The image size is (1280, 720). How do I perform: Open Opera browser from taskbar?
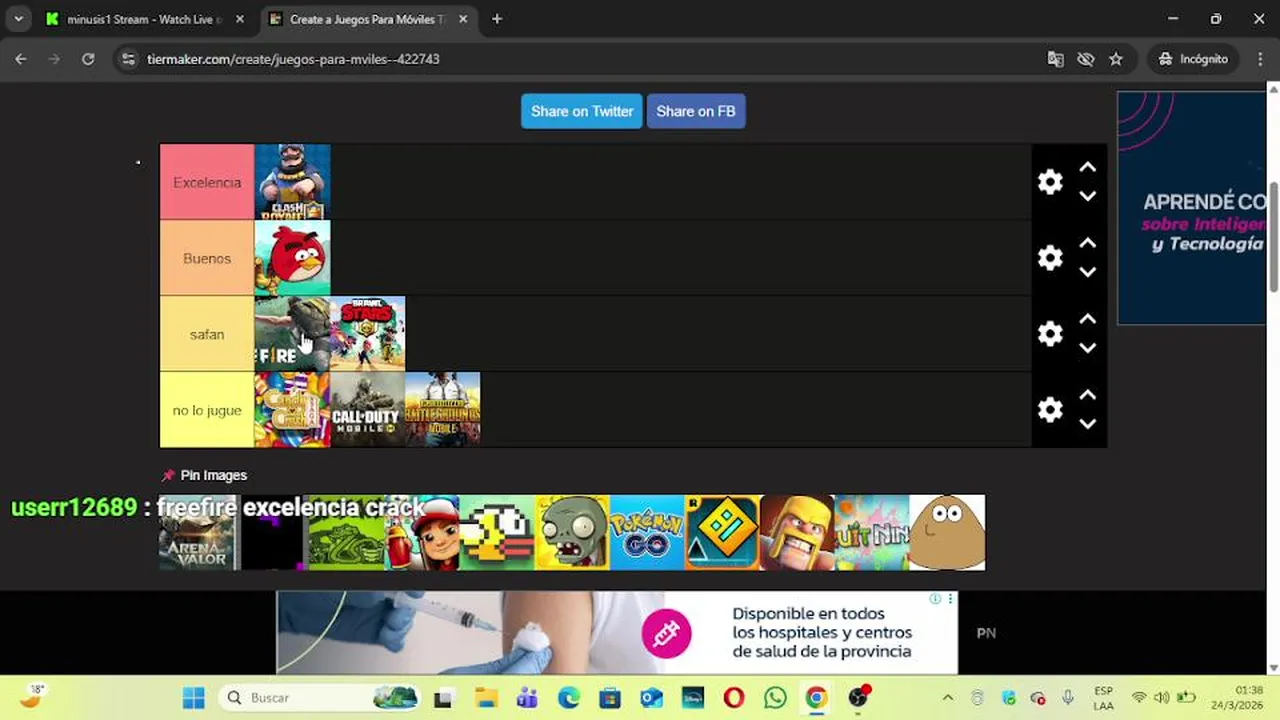(733, 698)
